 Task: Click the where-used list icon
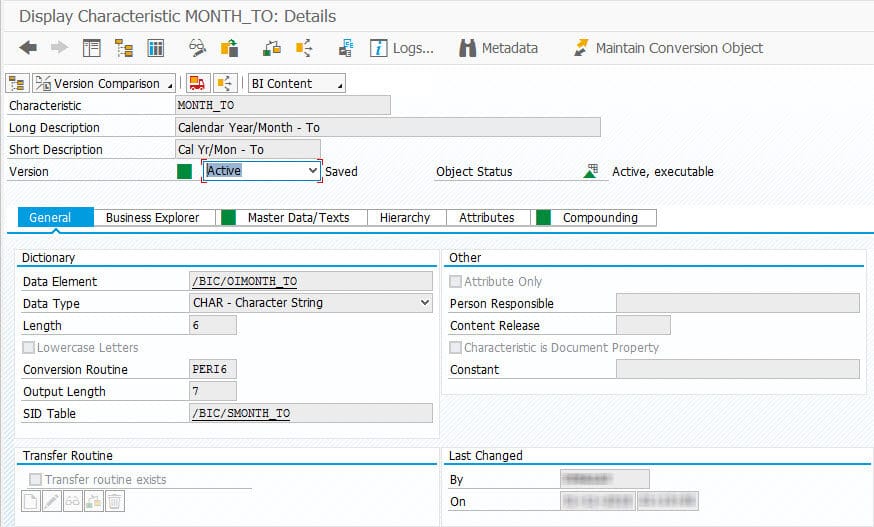pyautogui.click(x=303, y=48)
